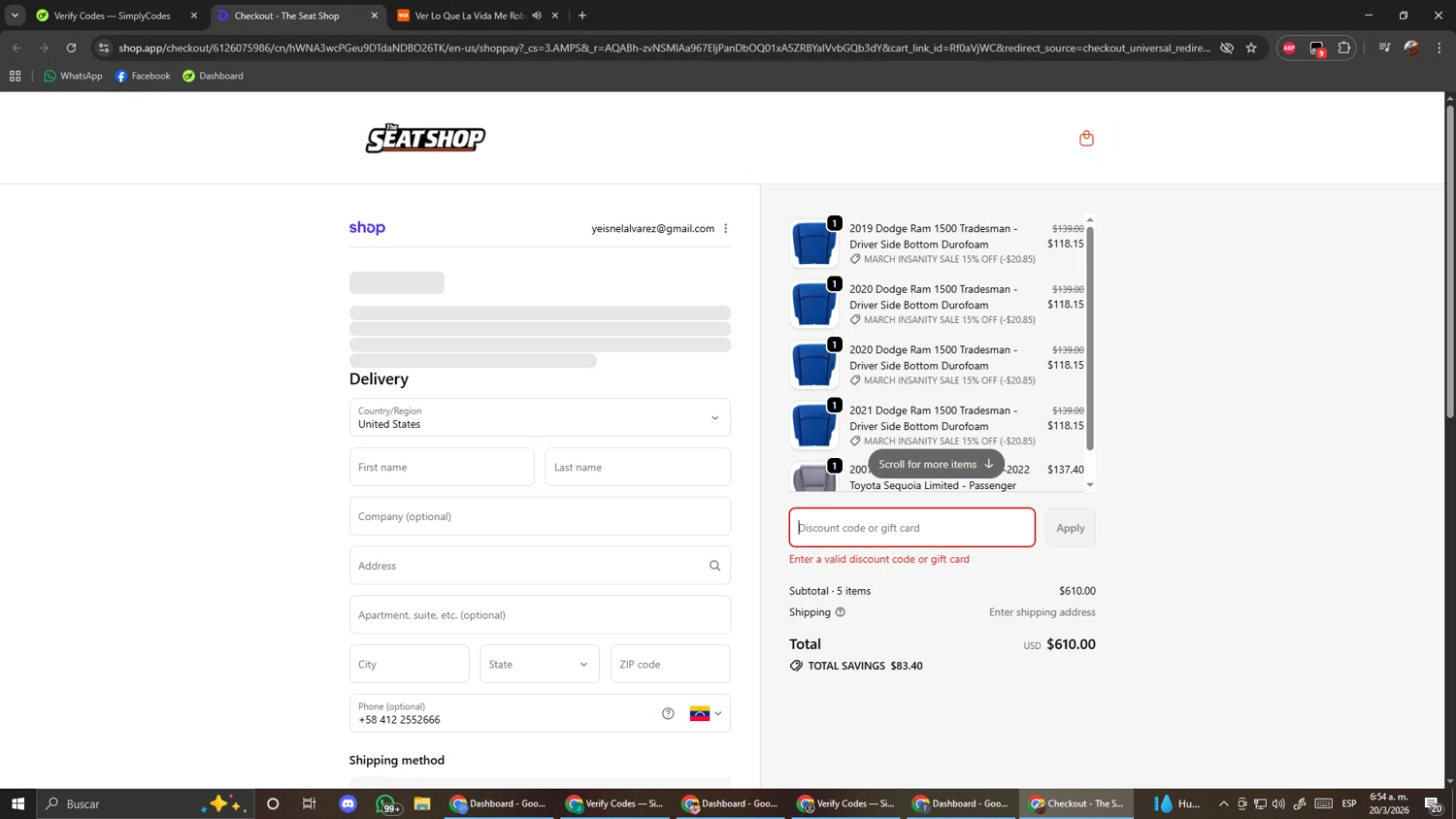Focus the Company (optional) field
Screen dimensions: 1456x819
[540, 516]
